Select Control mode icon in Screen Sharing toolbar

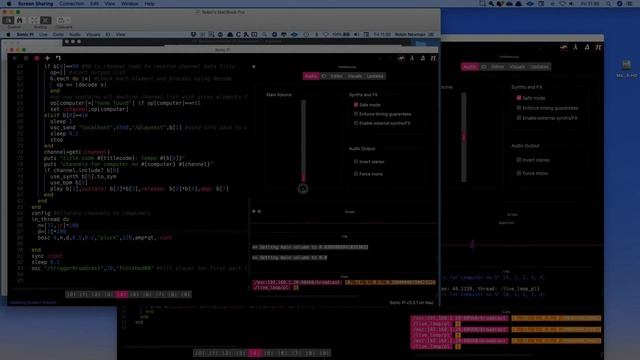8,20
